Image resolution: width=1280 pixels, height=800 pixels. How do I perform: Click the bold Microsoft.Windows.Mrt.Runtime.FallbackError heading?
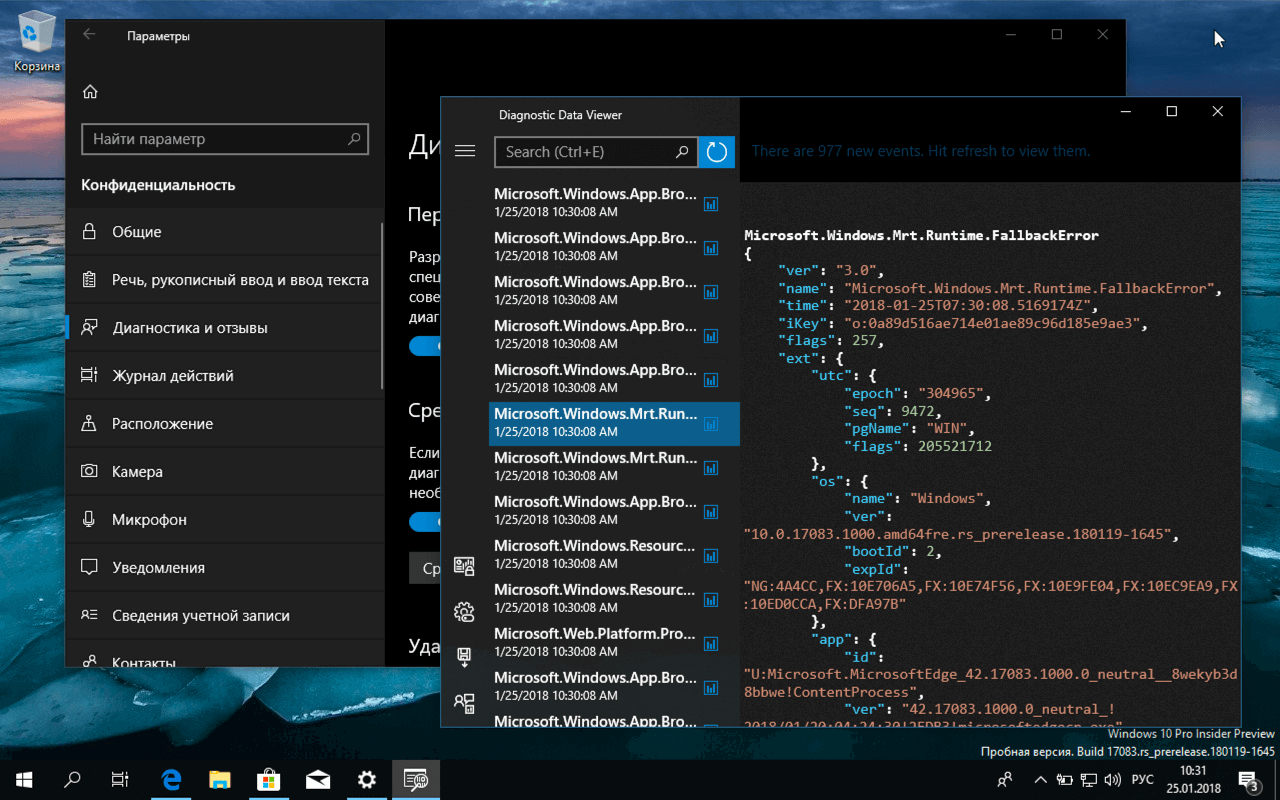coord(921,236)
